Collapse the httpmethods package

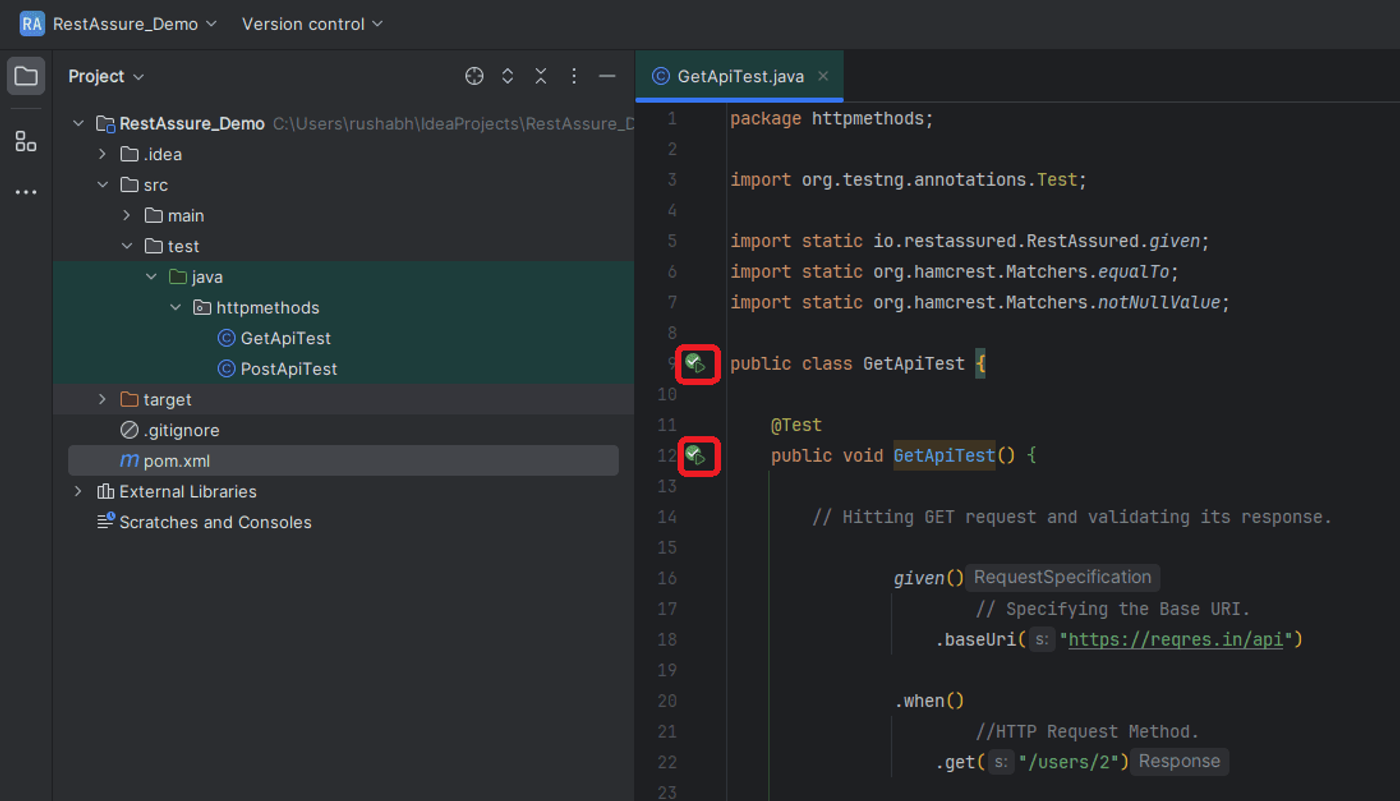click(x=176, y=308)
